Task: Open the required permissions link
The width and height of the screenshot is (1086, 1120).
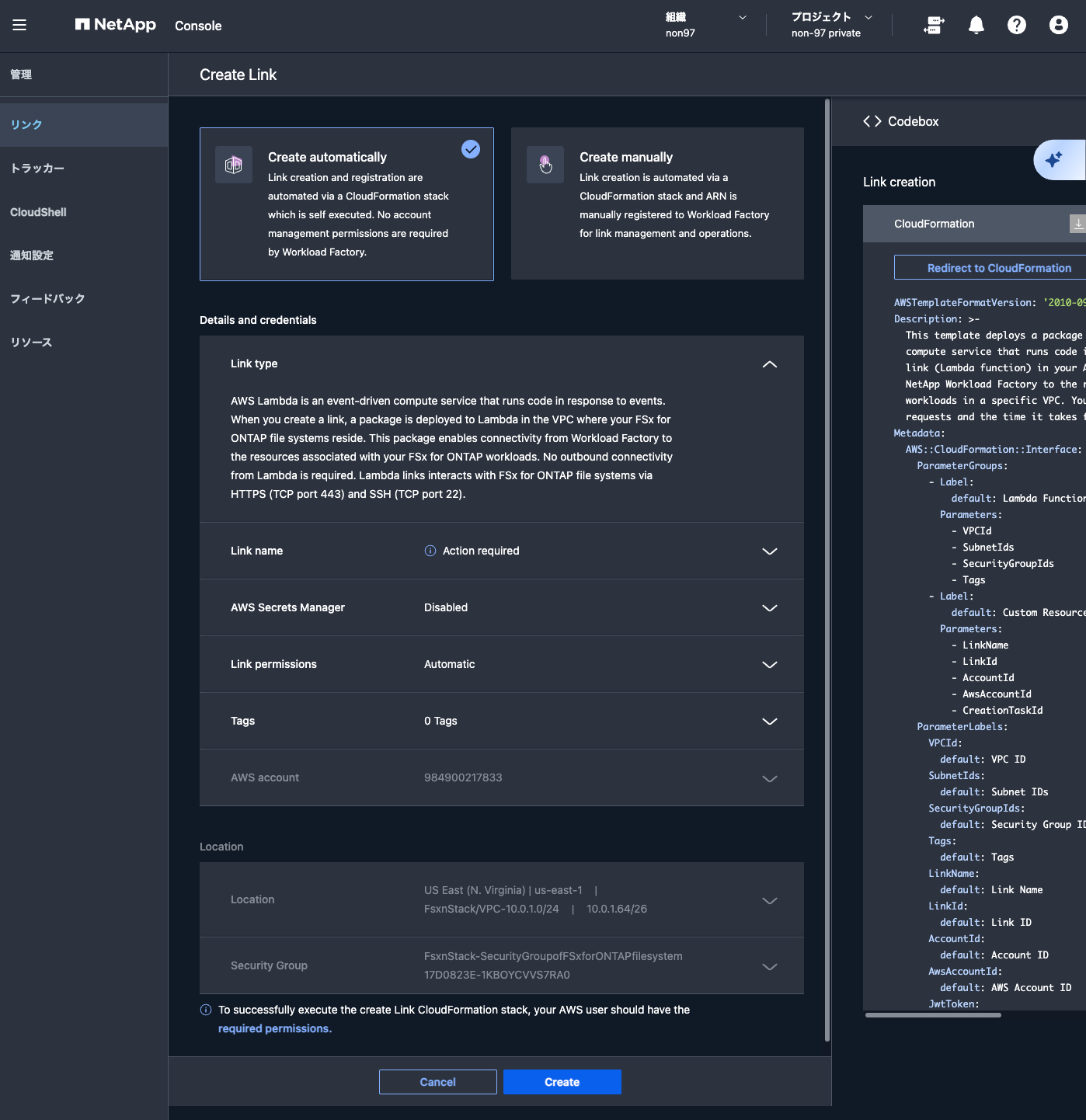Action: [275, 1028]
